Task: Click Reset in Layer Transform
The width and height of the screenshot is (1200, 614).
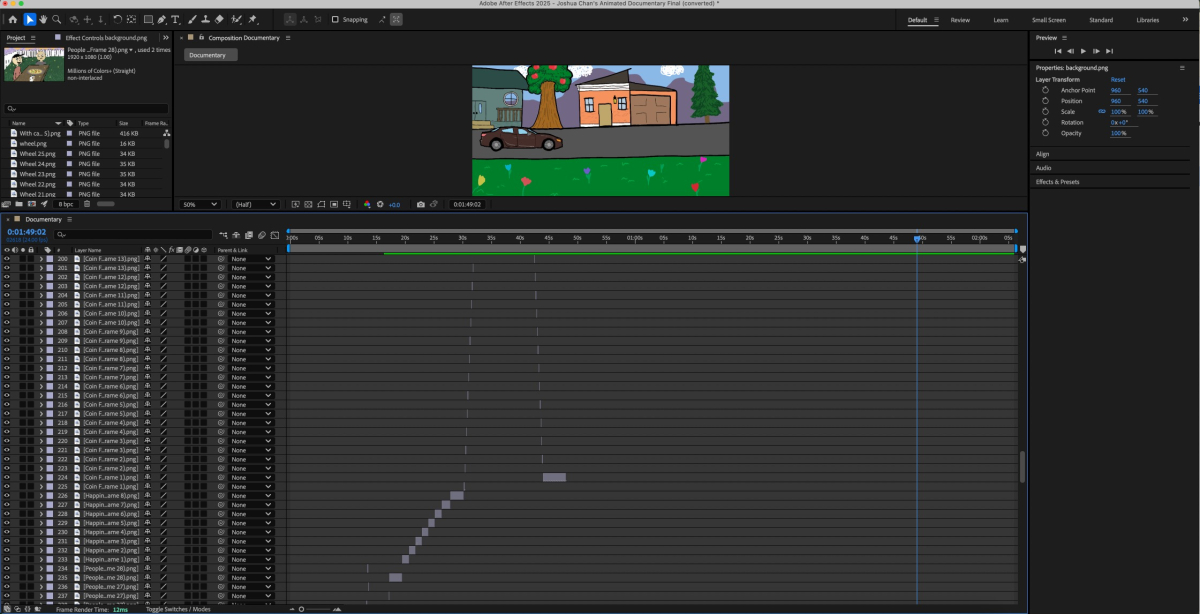Action: (x=1117, y=79)
